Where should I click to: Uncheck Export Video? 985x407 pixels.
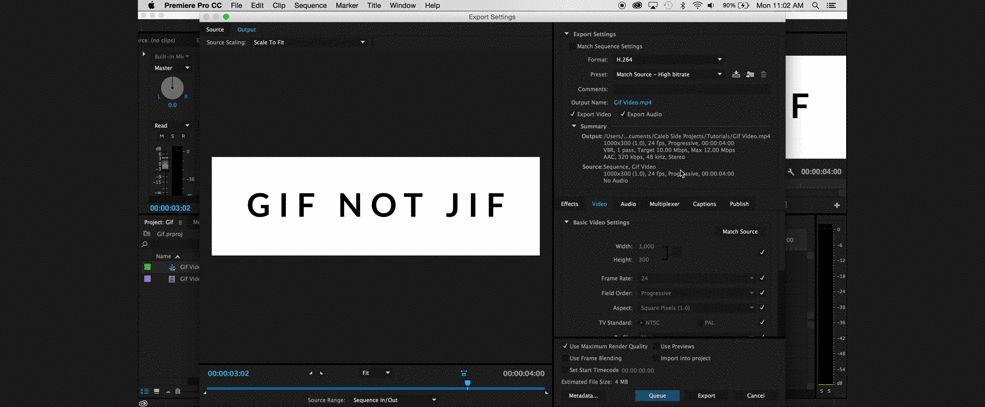click(572, 114)
